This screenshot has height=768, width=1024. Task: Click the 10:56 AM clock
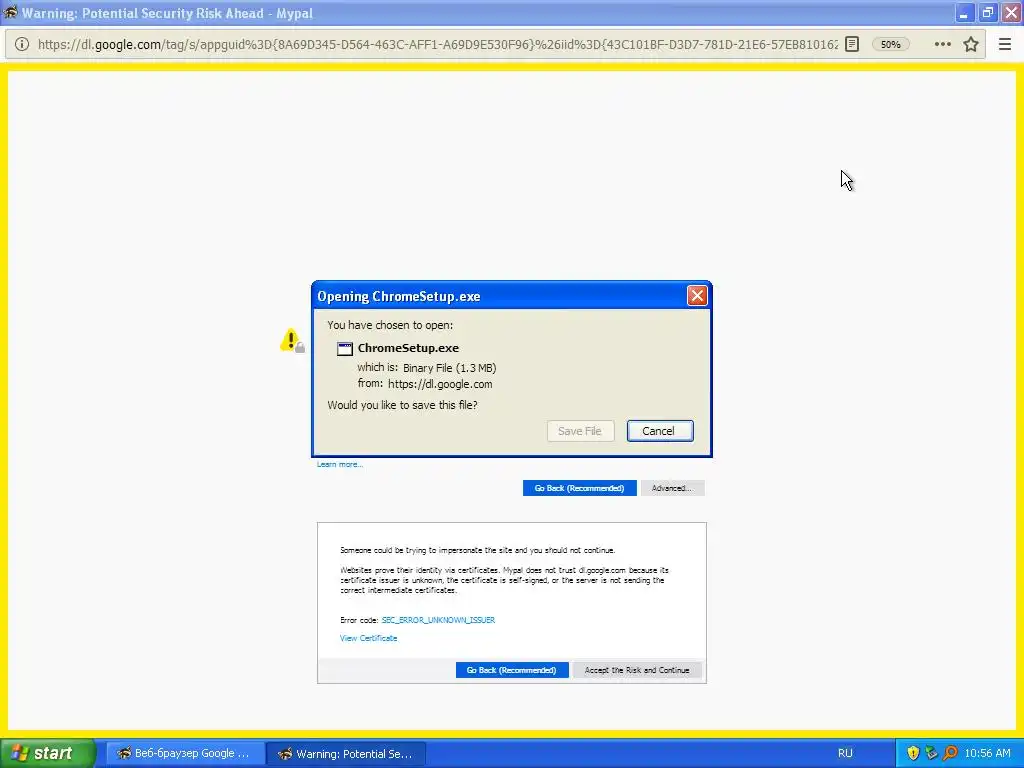pos(987,753)
